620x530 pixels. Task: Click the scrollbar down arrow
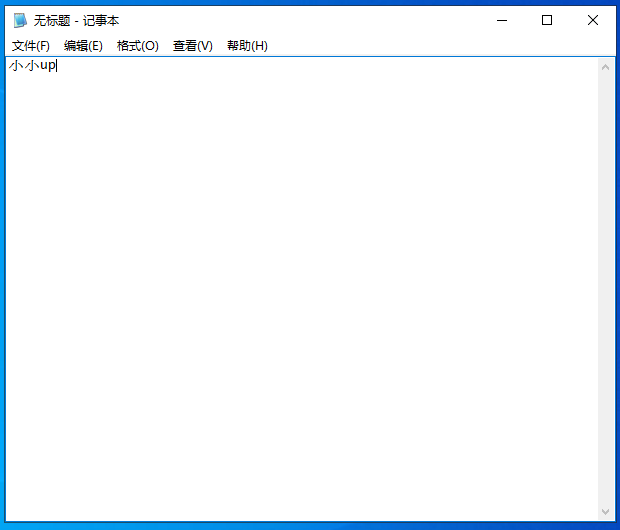605,512
